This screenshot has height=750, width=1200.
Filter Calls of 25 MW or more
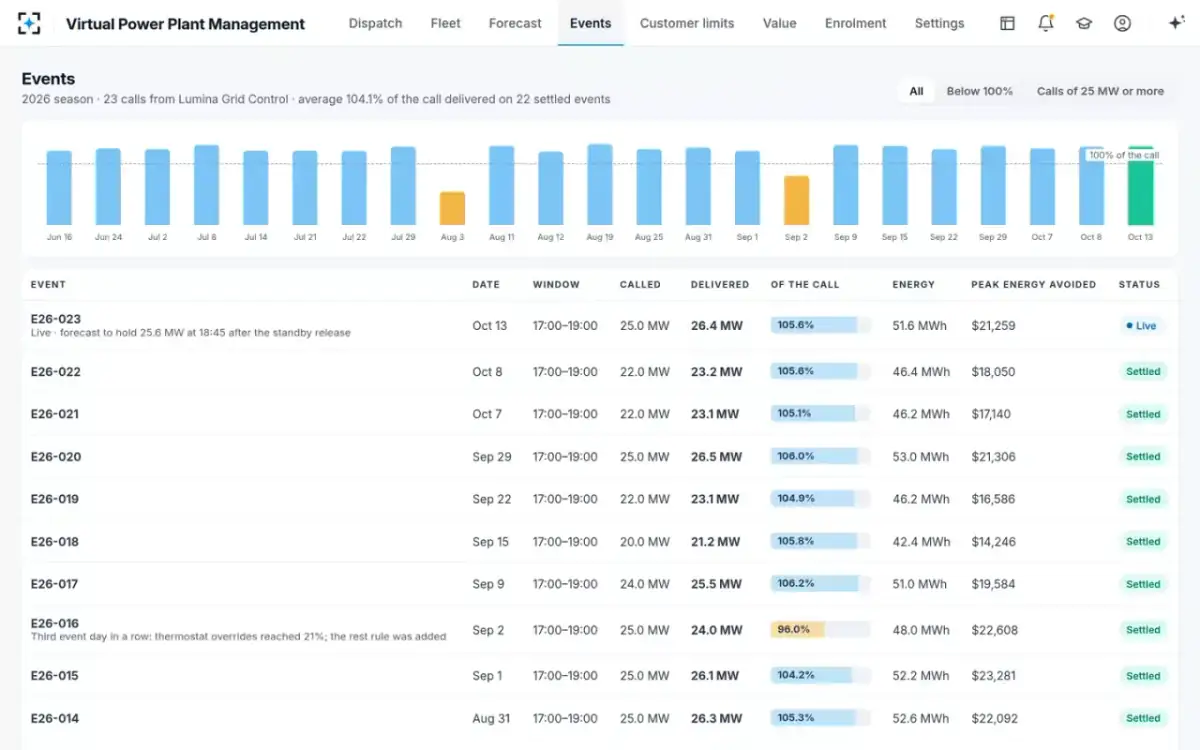coord(1100,91)
